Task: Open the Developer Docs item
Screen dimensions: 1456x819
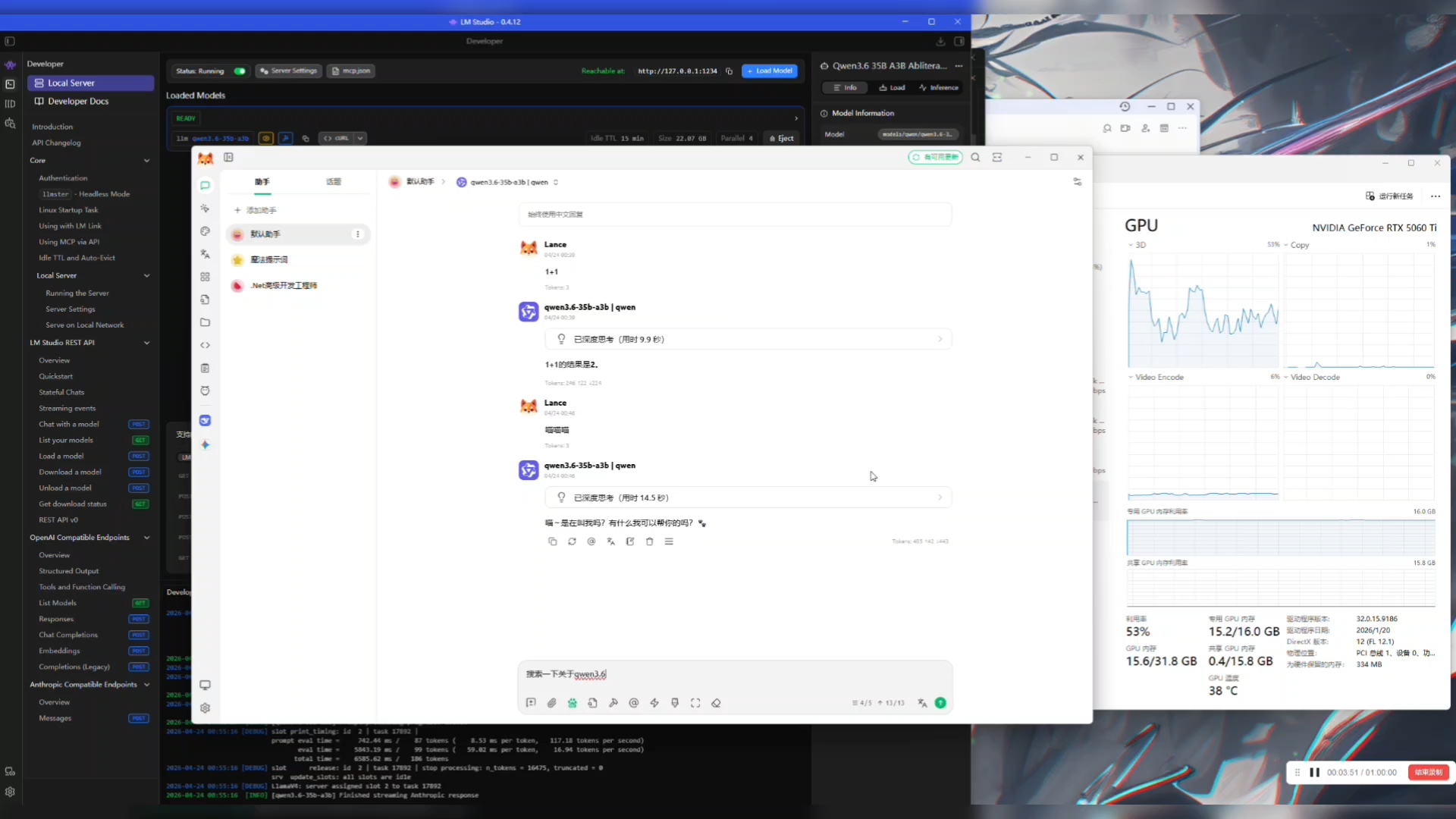Action: (78, 101)
